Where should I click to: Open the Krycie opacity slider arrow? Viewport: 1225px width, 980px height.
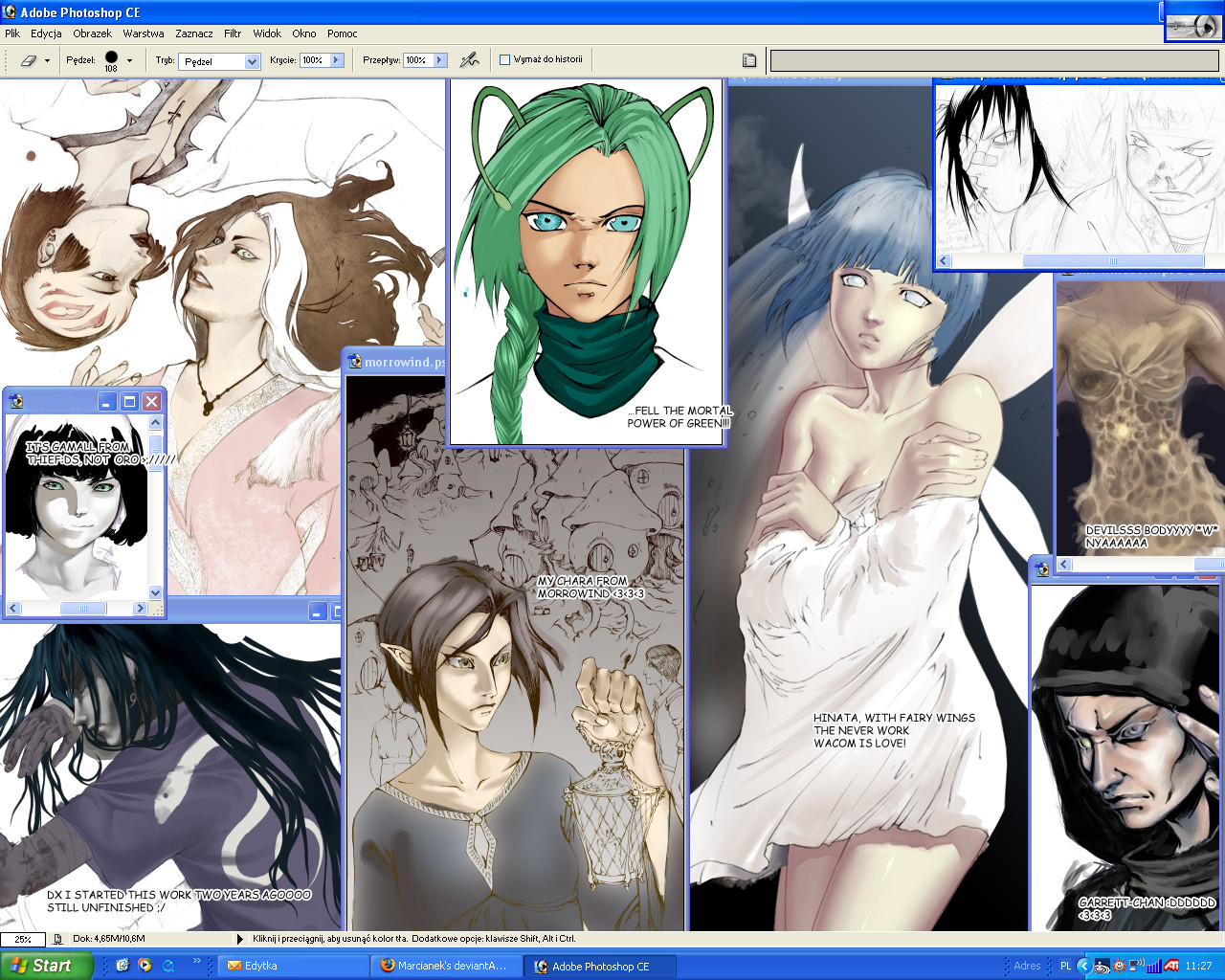[337, 60]
